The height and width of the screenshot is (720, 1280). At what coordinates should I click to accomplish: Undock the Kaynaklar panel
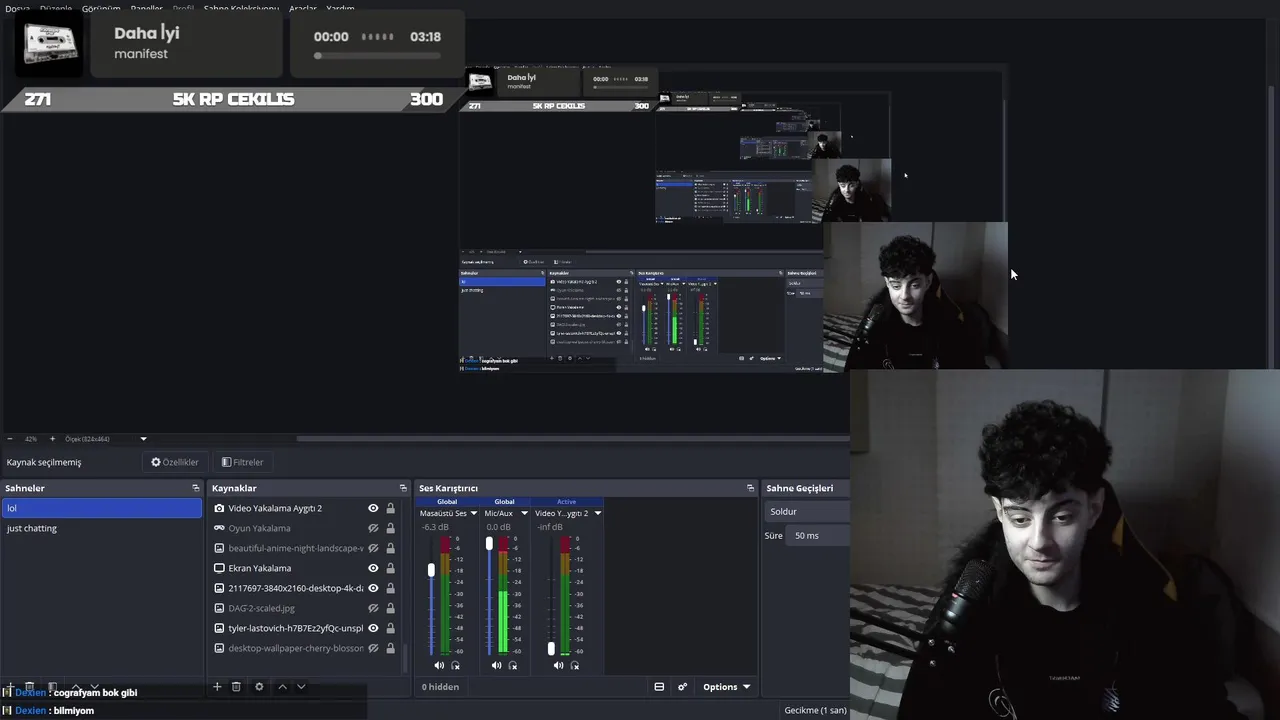403,488
